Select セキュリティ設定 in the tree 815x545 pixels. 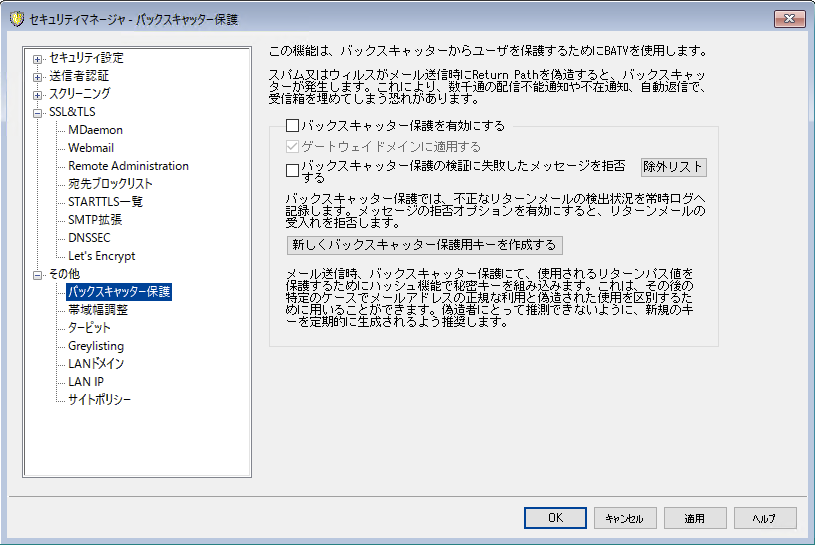tap(86, 58)
